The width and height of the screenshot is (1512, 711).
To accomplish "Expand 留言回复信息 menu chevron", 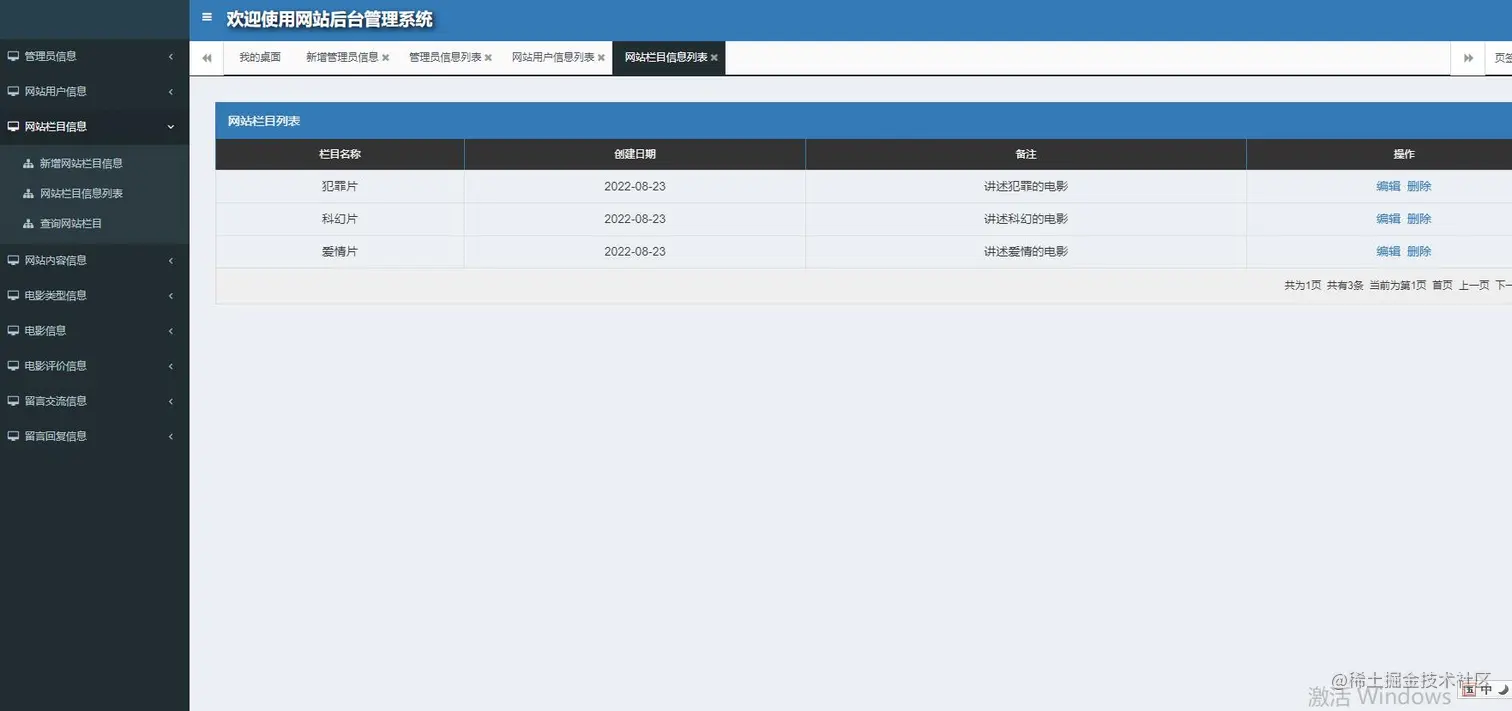I will 171,437.
